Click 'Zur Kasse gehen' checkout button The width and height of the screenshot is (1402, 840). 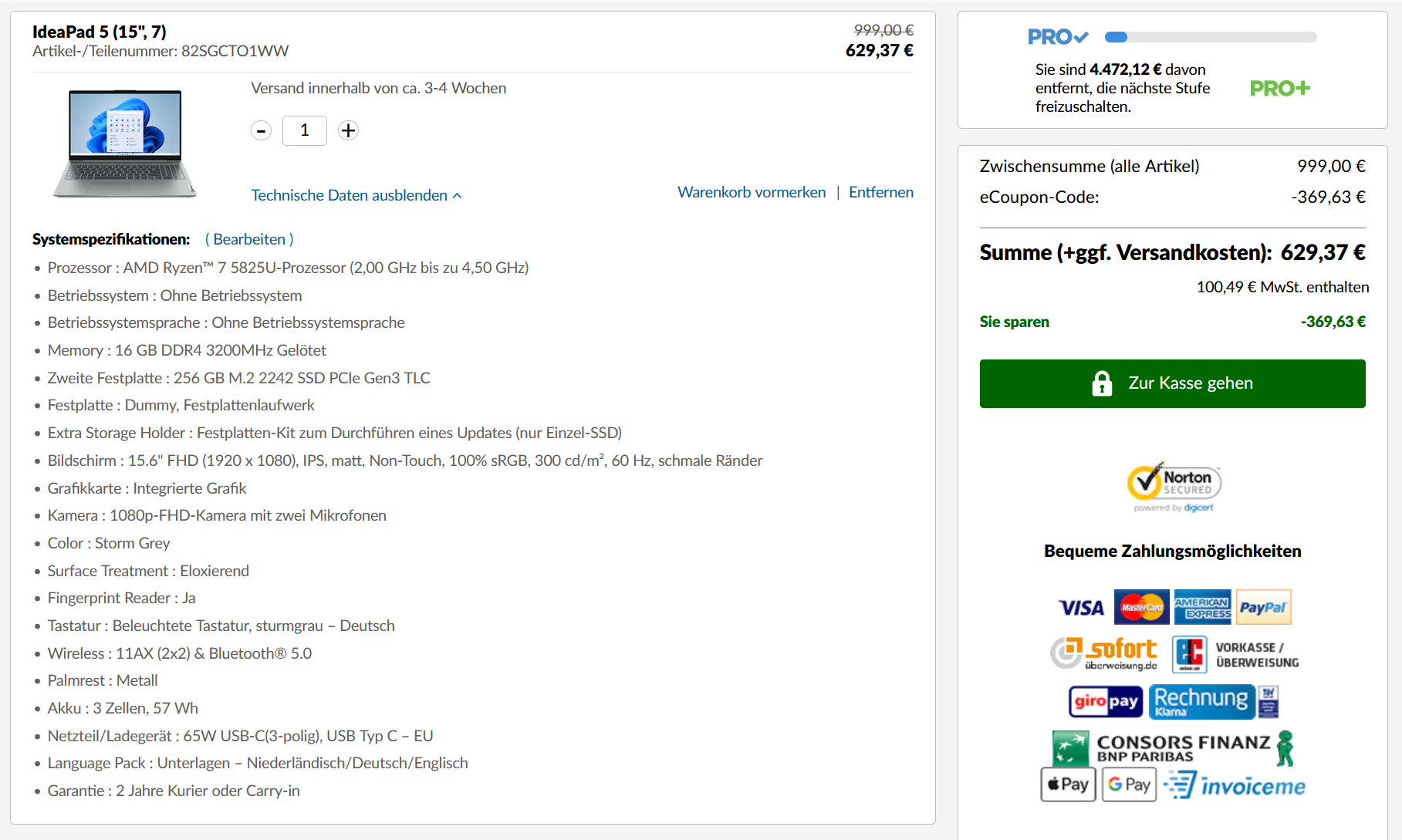coord(1172,383)
